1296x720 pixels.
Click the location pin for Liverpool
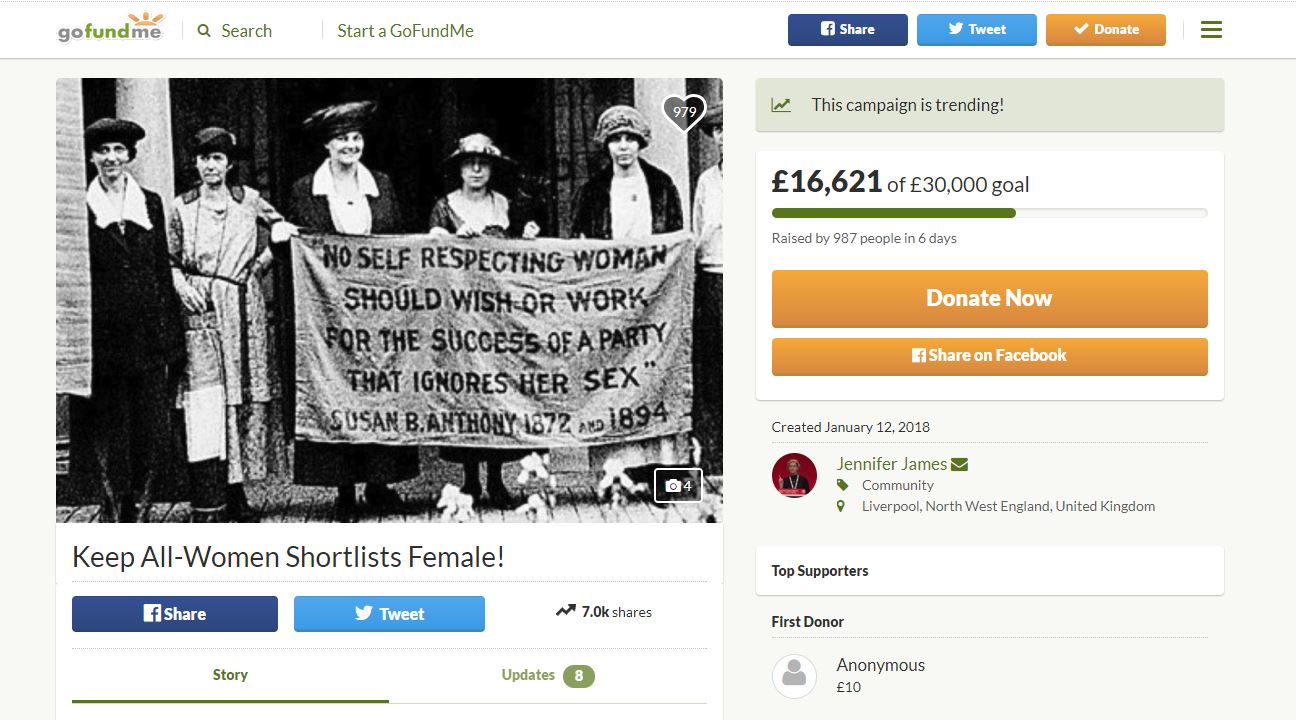840,506
